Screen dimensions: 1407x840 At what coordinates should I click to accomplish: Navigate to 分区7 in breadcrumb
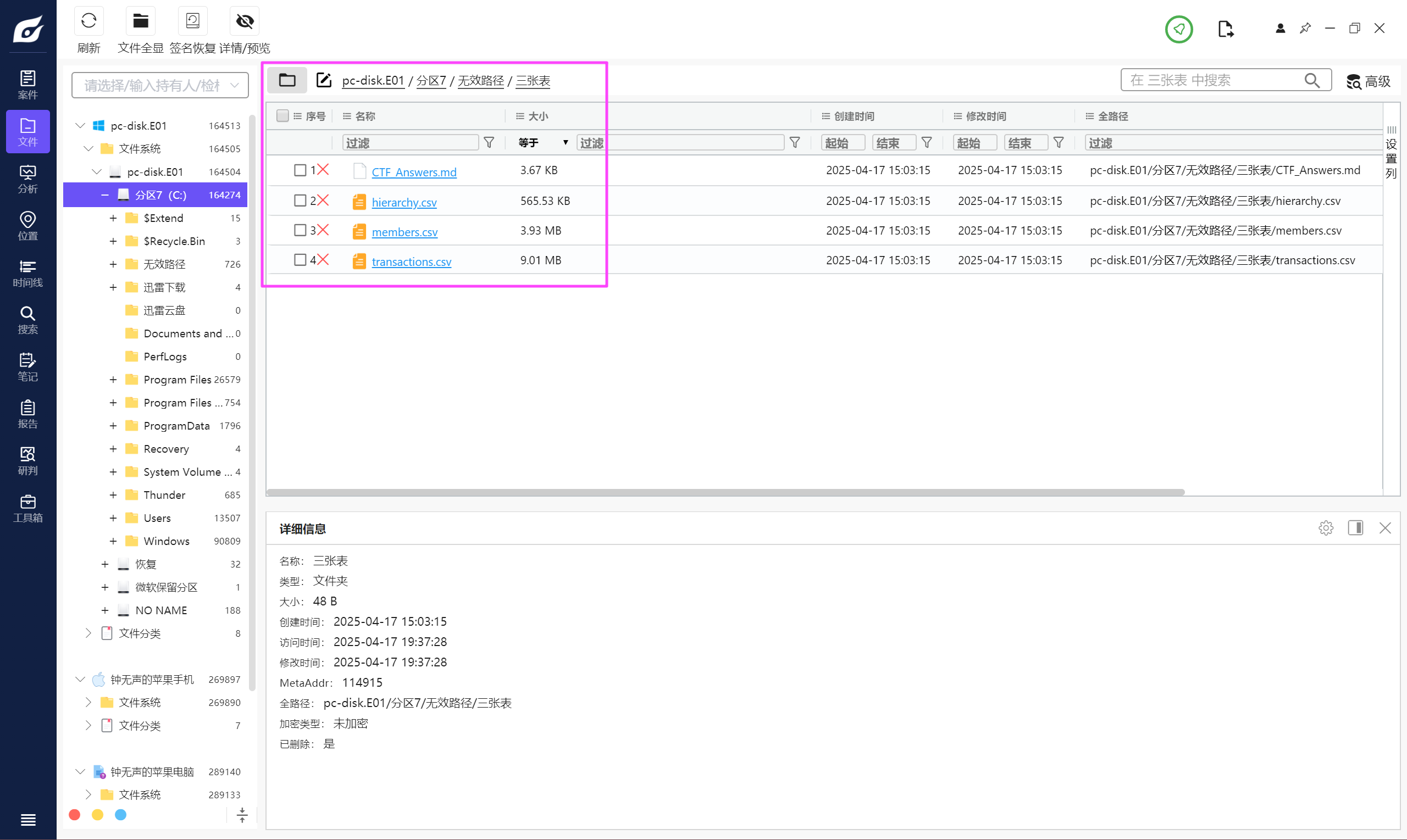(x=431, y=81)
